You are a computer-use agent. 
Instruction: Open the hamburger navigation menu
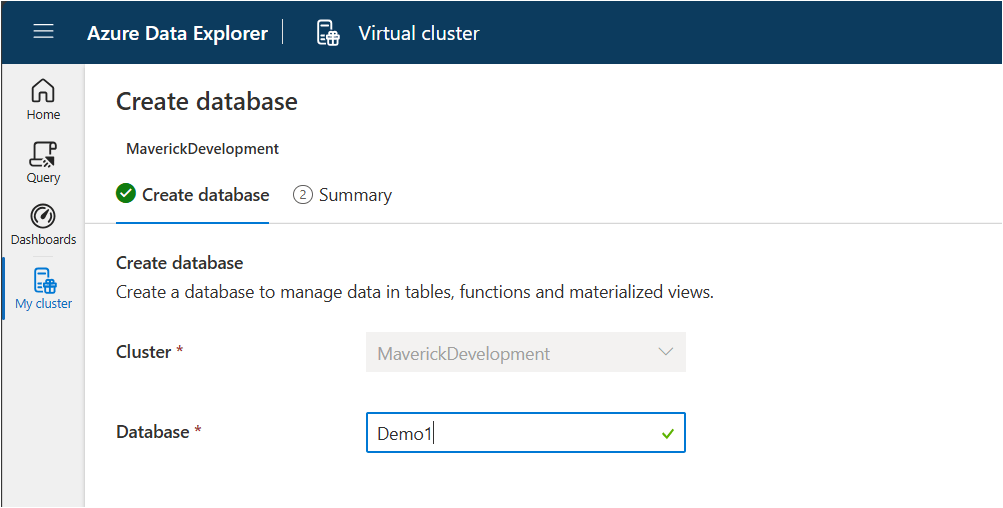tap(43, 32)
